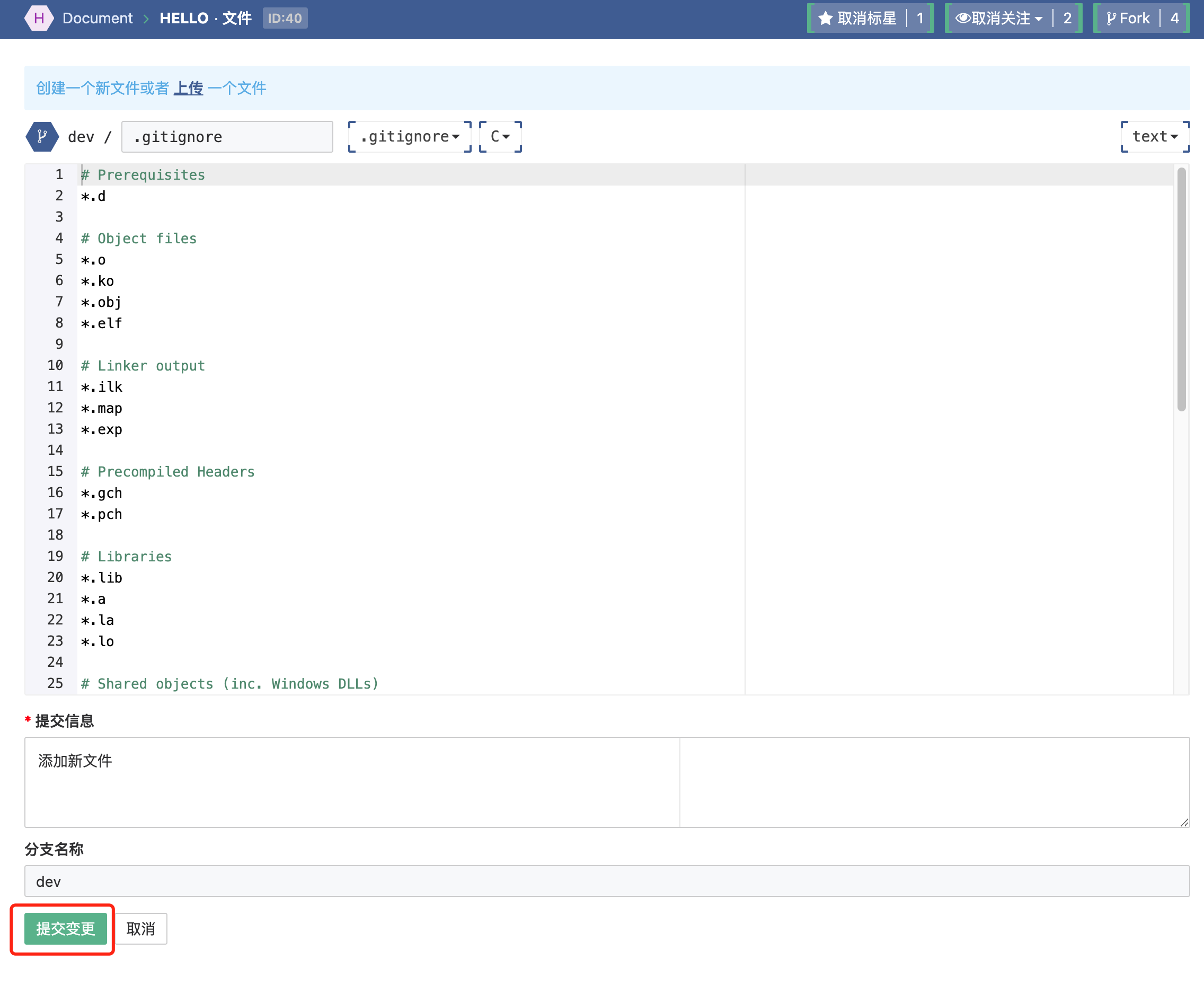This screenshot has height=986, width=1204.
Task: Click the 上传 upload link
Action: [188, 88]
